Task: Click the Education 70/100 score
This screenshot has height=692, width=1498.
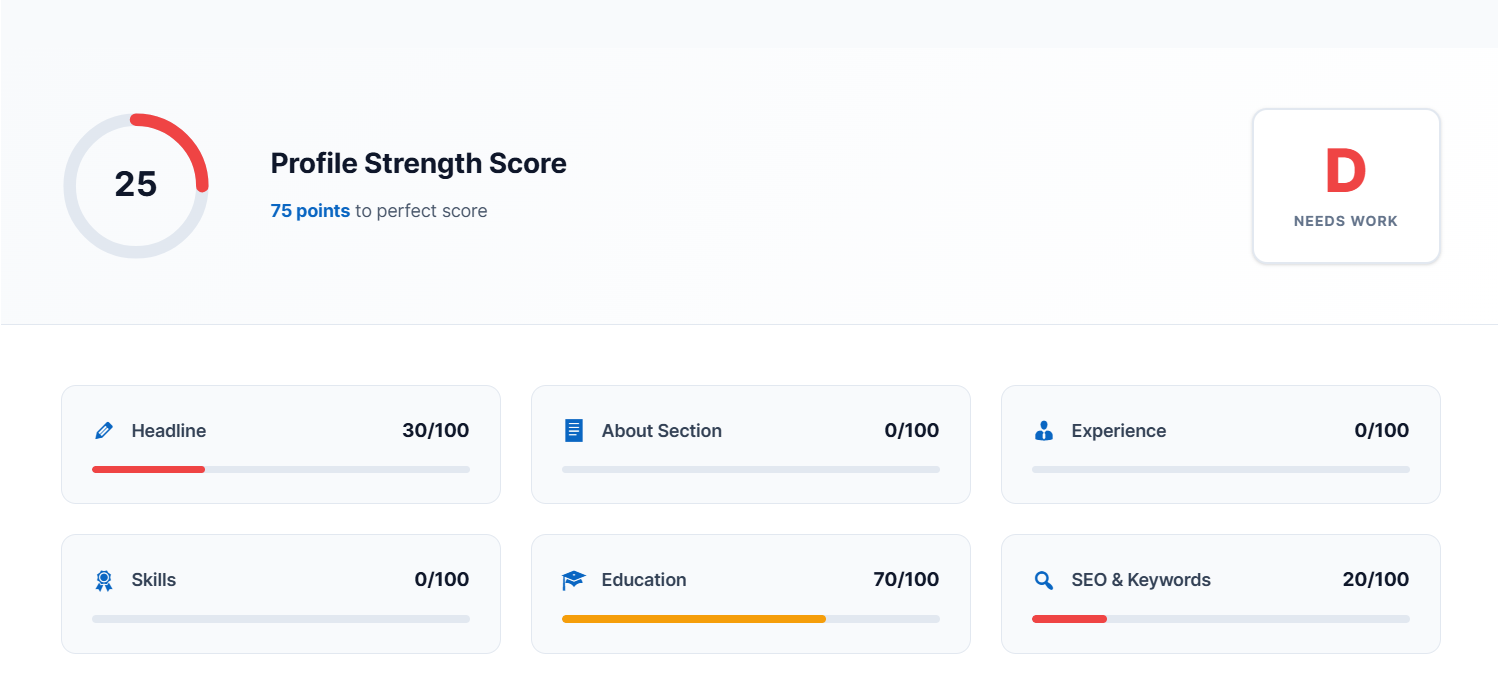Action: click(x=905, y=580)
